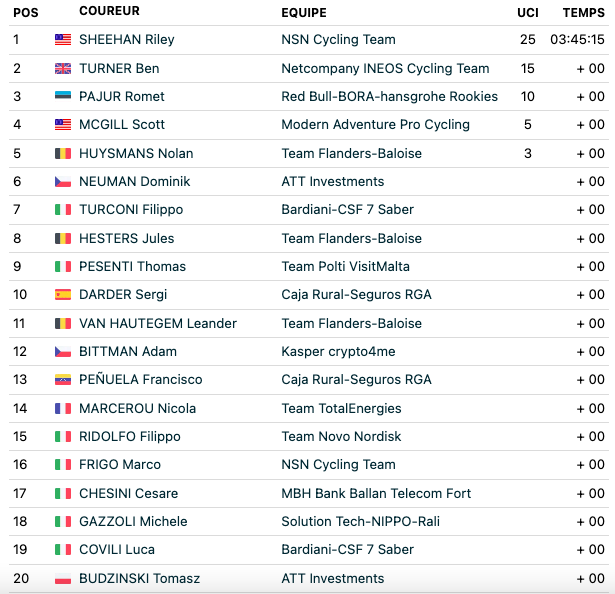
Task: Click the Belgian flag beside HUYSMANS Nolan
Action: point(63,153)
